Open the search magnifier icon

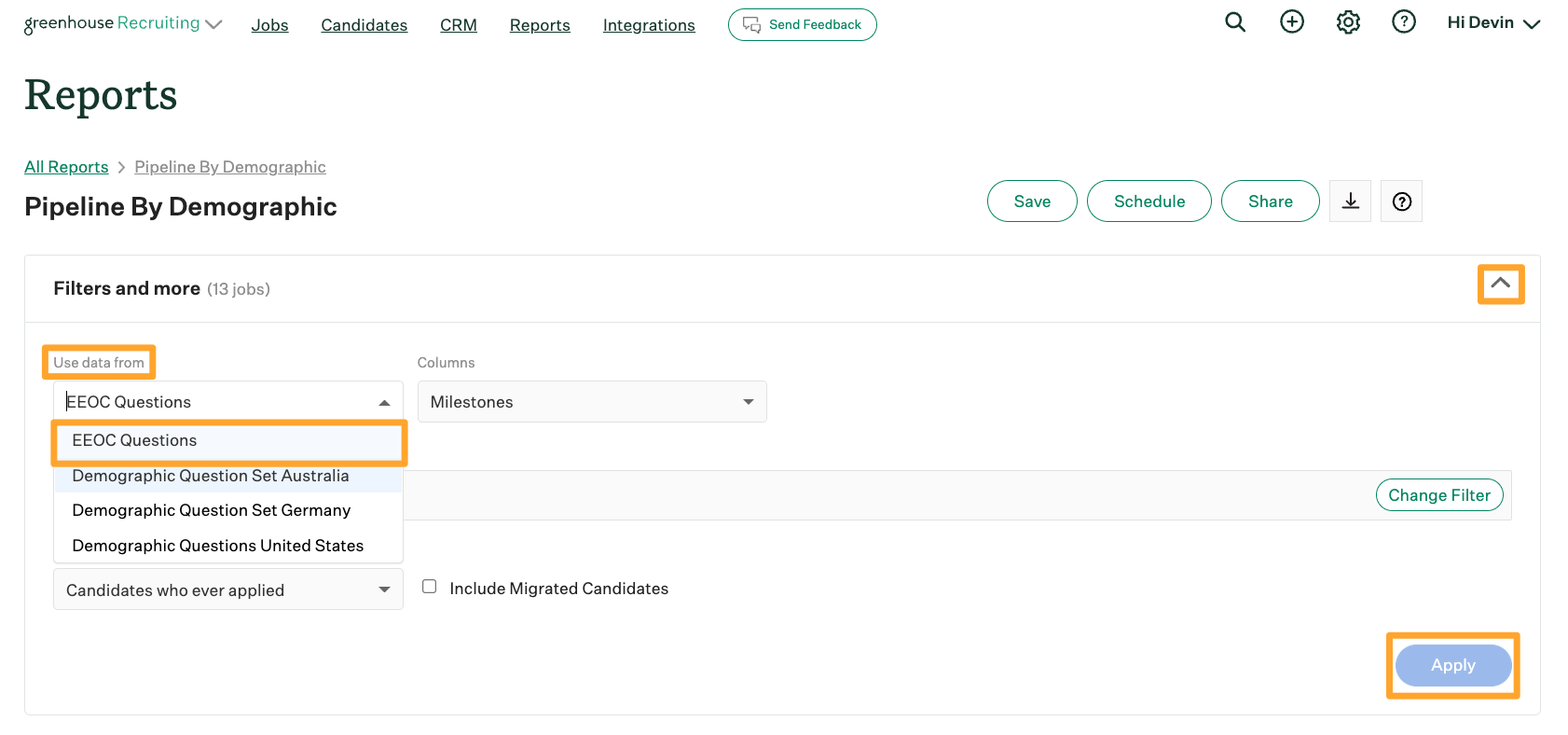(1235, 22)
